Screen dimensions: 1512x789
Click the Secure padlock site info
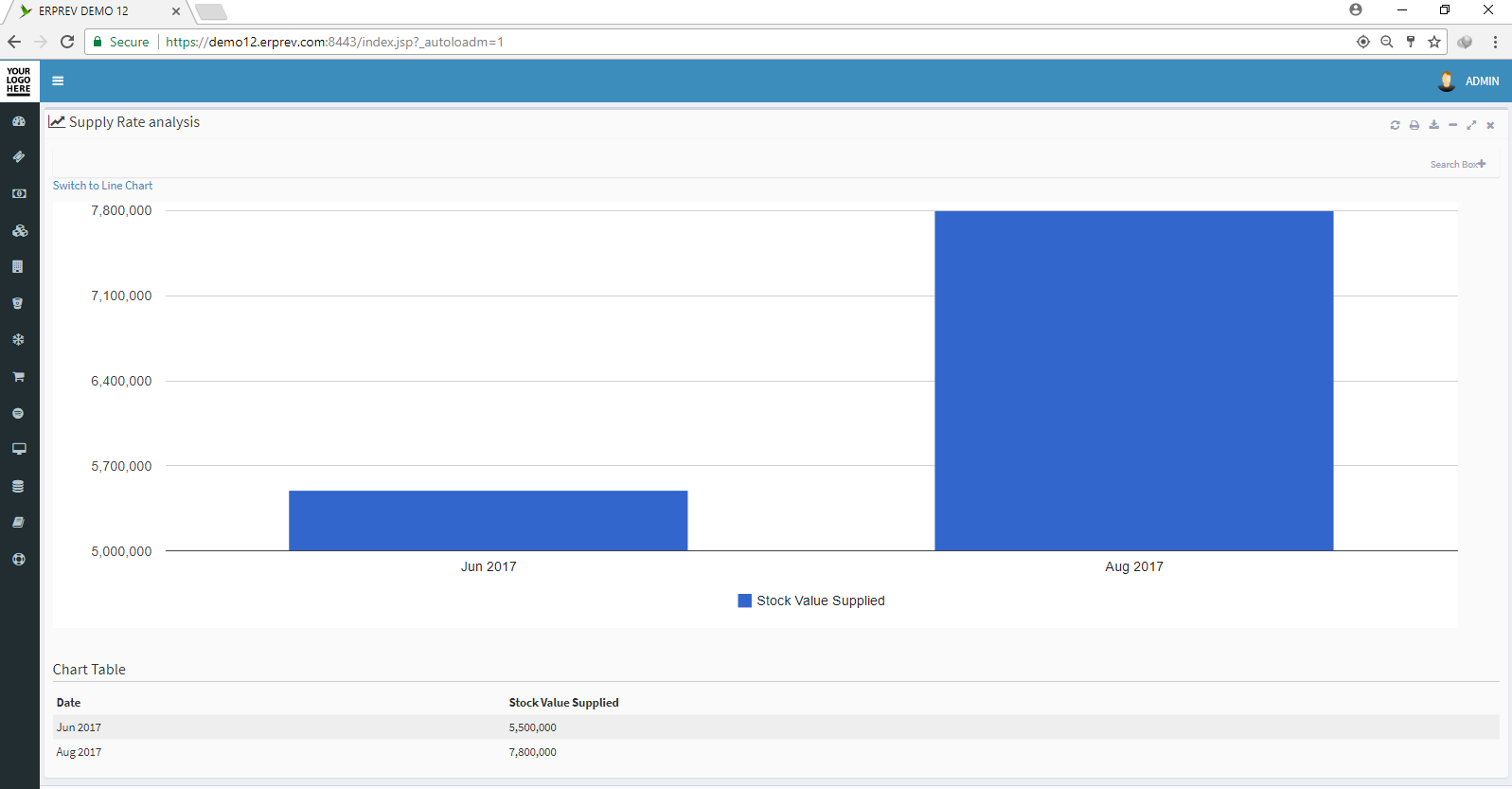point(121,42)
